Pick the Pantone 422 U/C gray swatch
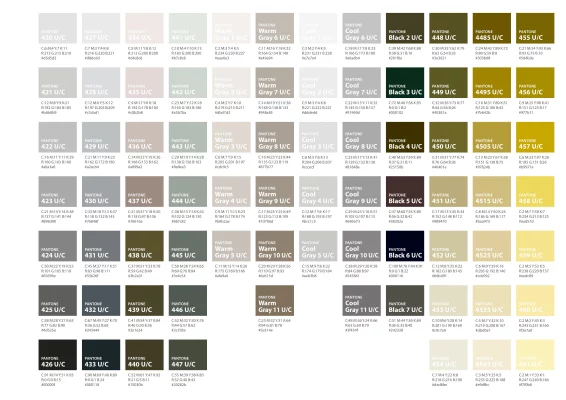The width and height of the screenshot is (566, 400). tap(58, 137)
